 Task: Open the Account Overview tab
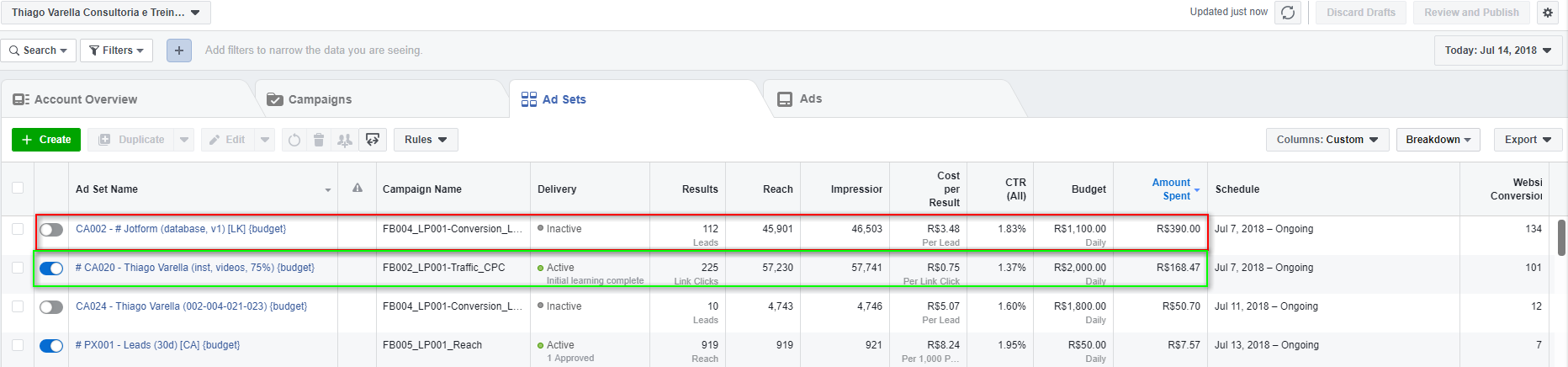(86, 99)
